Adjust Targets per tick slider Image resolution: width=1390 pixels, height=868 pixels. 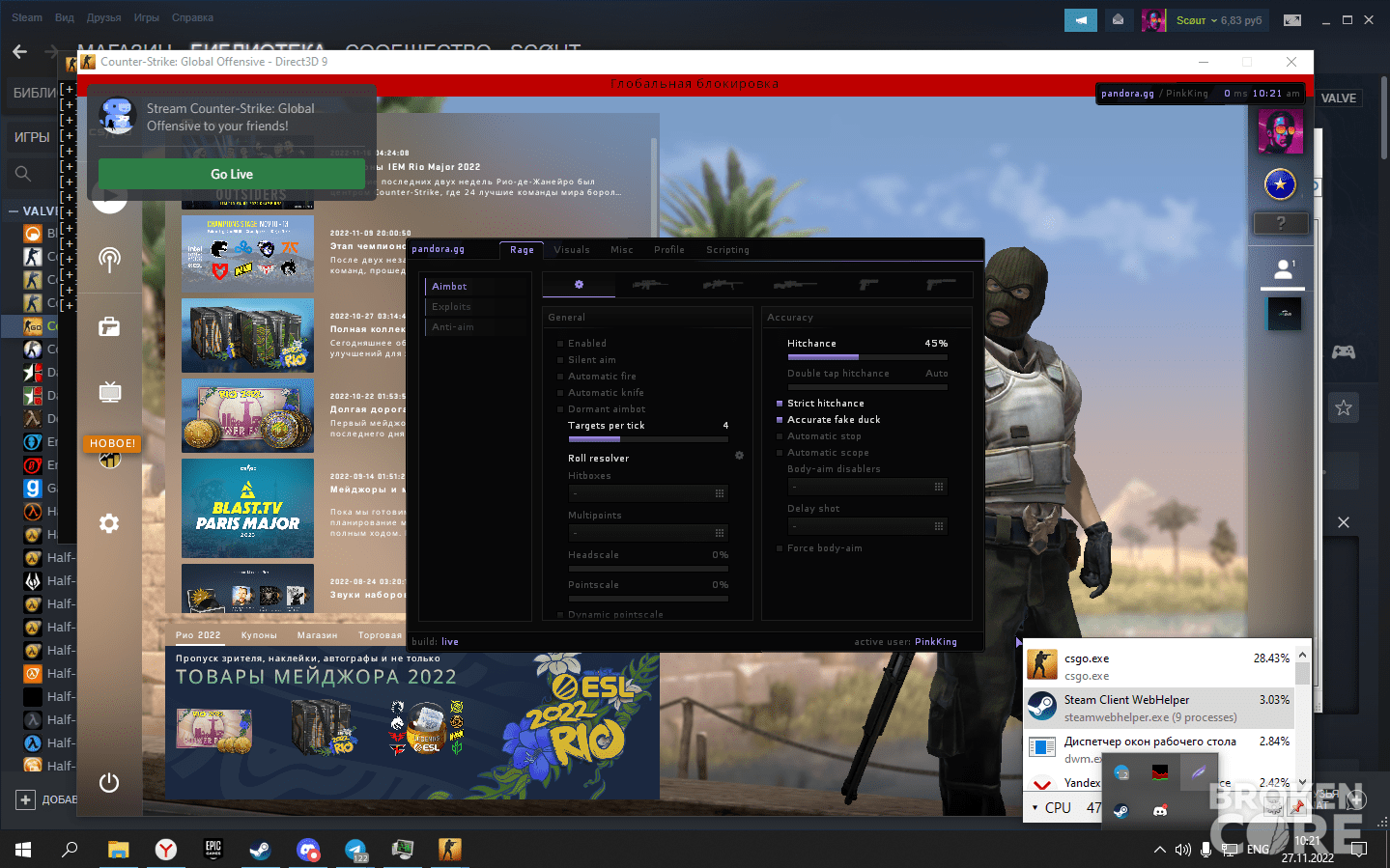coord(648,439)
